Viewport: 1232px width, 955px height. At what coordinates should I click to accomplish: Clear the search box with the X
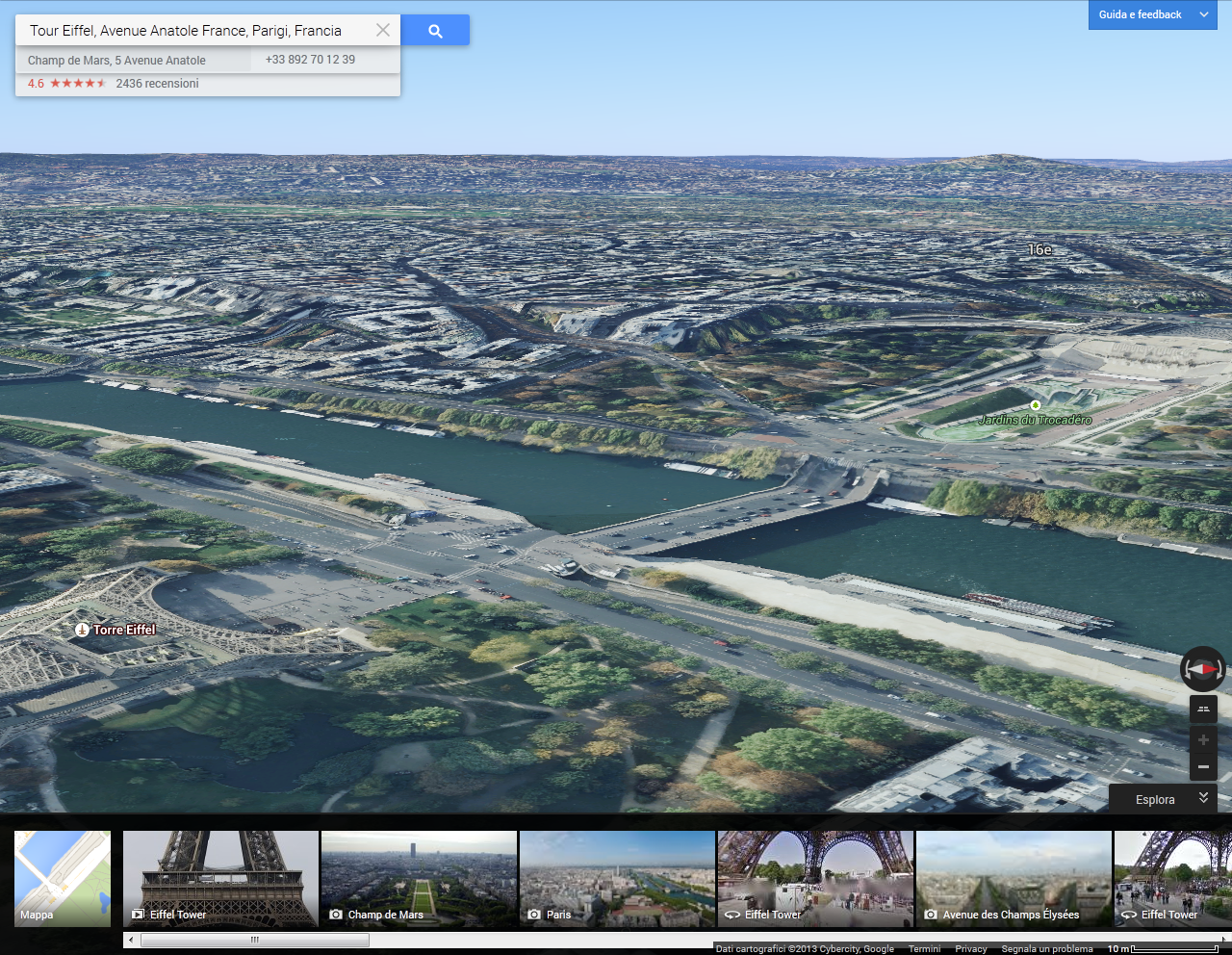[x=383, y=30]
